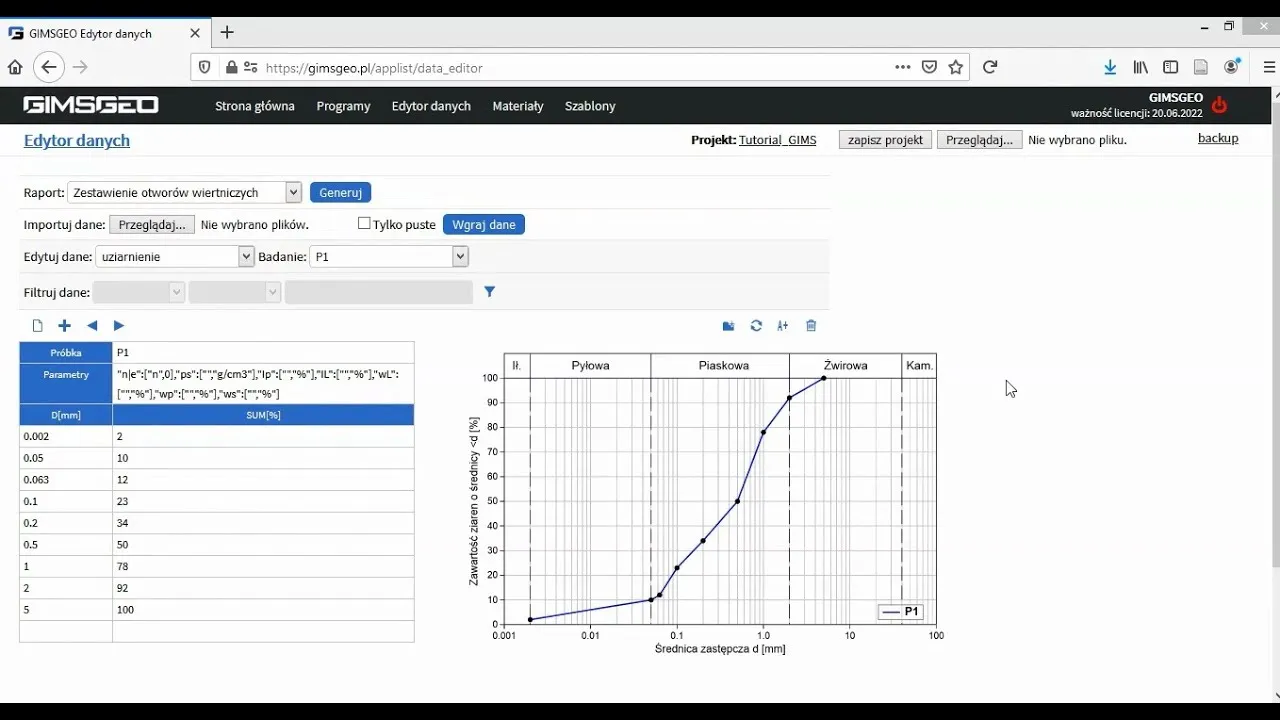
Task: Go to the browser home page
Action: tap(15, 67)
